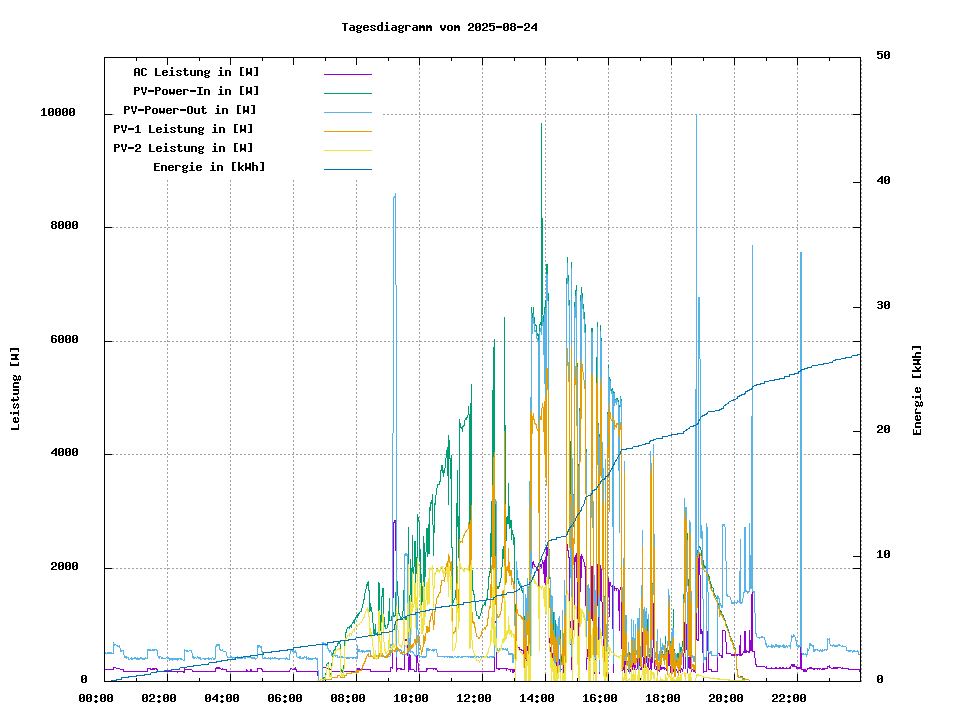The width and height of the screenshot is (960, 720).
Task: Click the 22:00 tick label on time axis
Action: tap(789, 698)
